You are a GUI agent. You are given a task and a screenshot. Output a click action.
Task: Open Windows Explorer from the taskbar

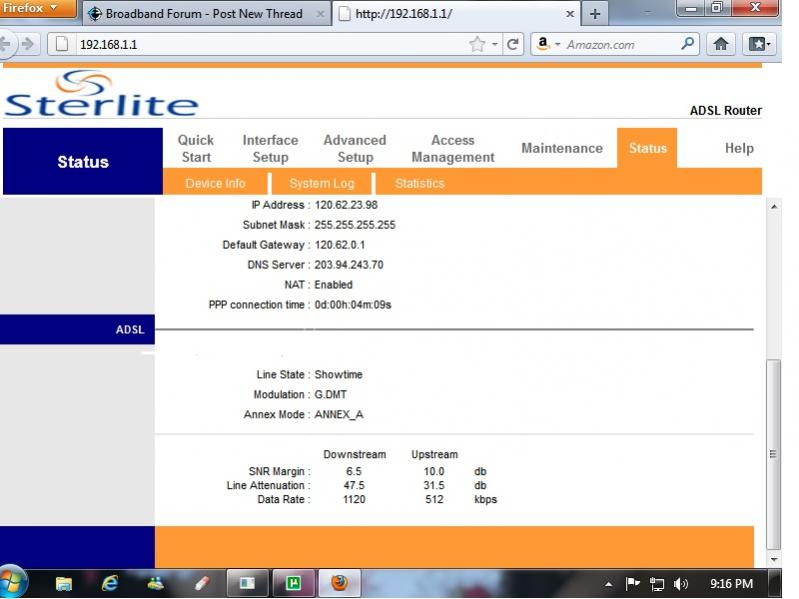(64, 583)
